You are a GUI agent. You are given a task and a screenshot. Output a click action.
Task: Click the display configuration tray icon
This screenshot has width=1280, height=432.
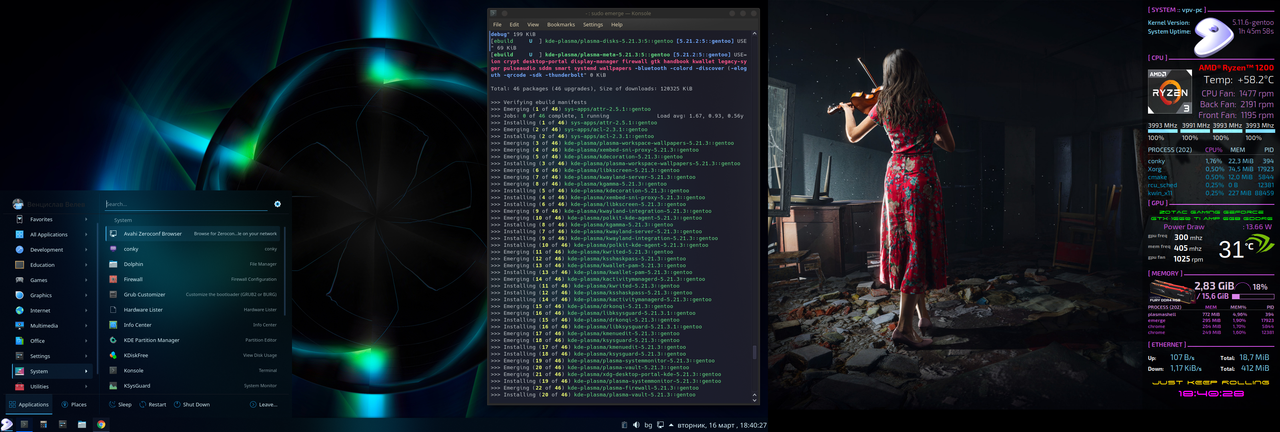(662, 425)
